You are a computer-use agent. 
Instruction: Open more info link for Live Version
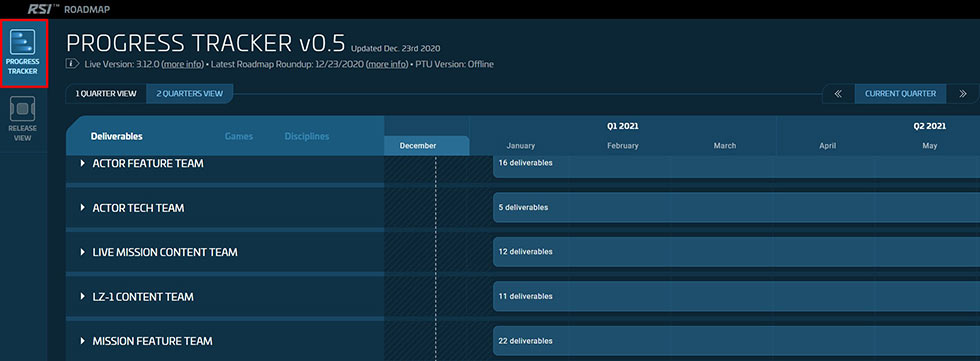182,64
